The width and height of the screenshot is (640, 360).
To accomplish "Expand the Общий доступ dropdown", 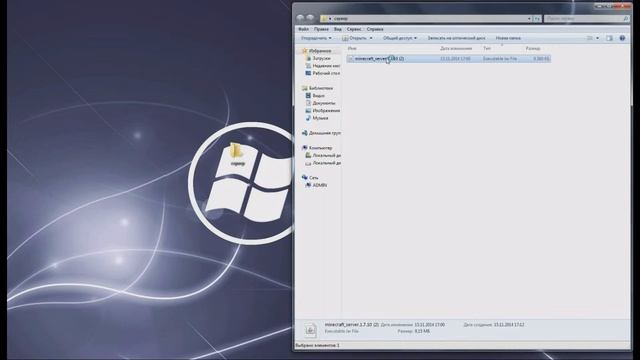I will (x=400, y=38).
